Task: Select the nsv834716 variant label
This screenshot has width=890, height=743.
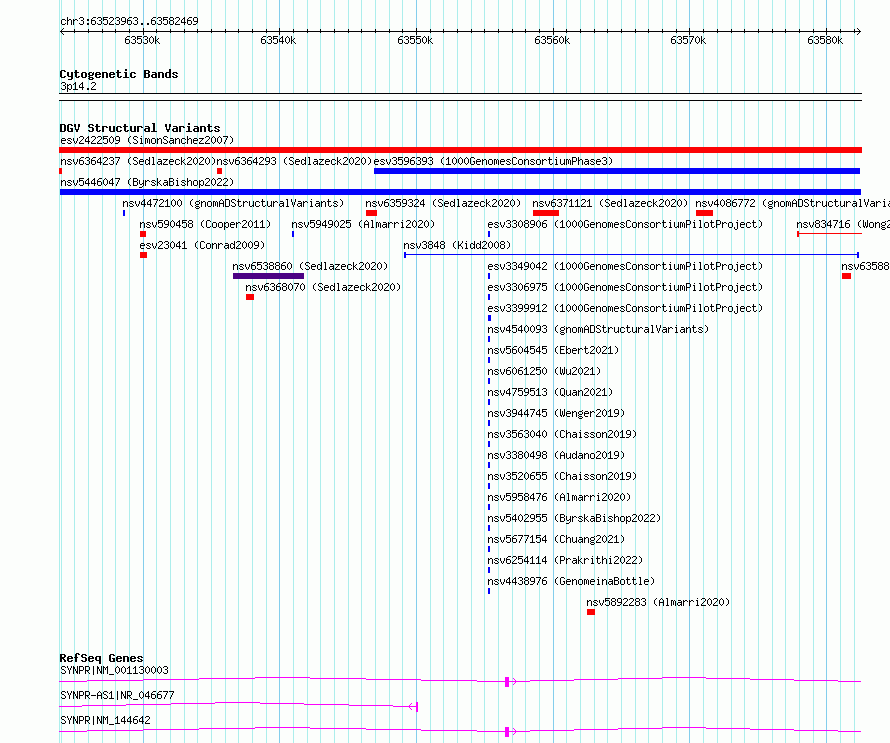Action: [843, 224]
